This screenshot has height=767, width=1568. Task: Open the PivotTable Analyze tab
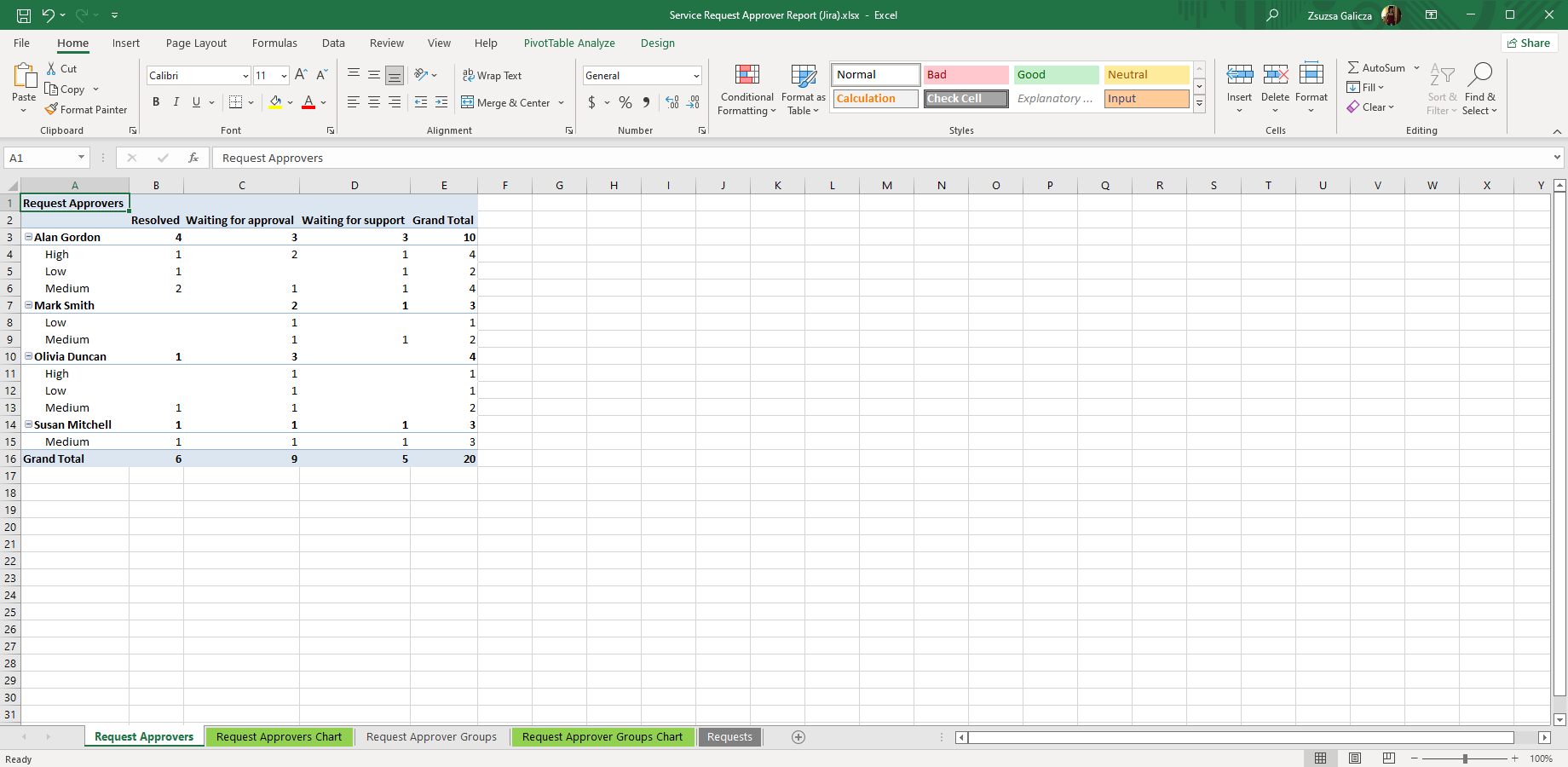pos(569,43)
